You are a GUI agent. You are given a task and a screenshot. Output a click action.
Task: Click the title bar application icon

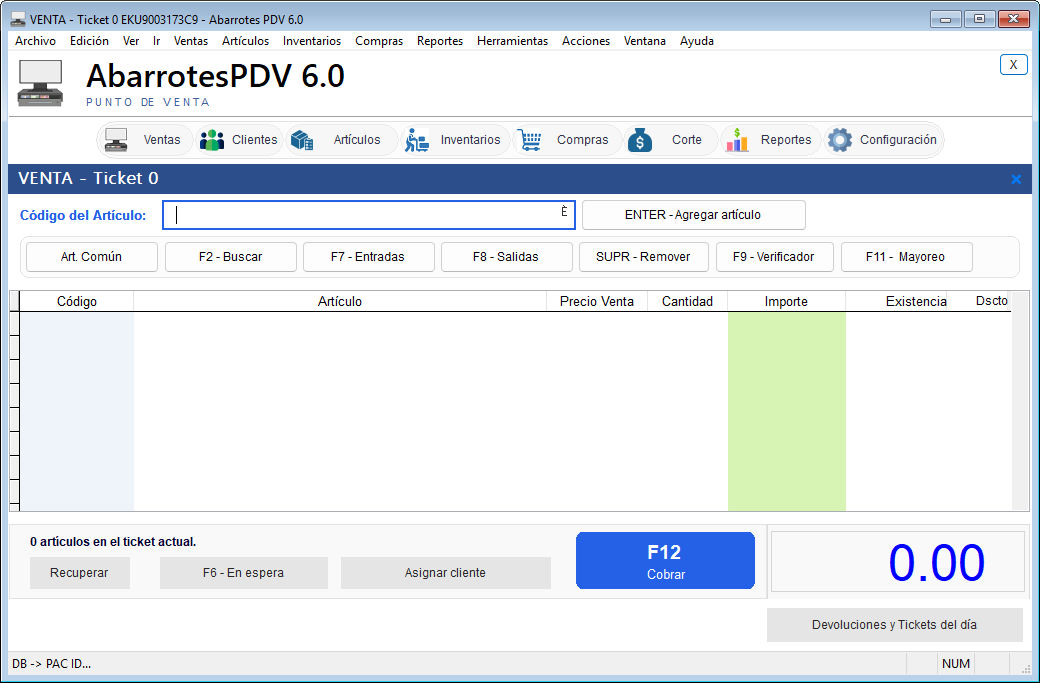tap(19, 19)
